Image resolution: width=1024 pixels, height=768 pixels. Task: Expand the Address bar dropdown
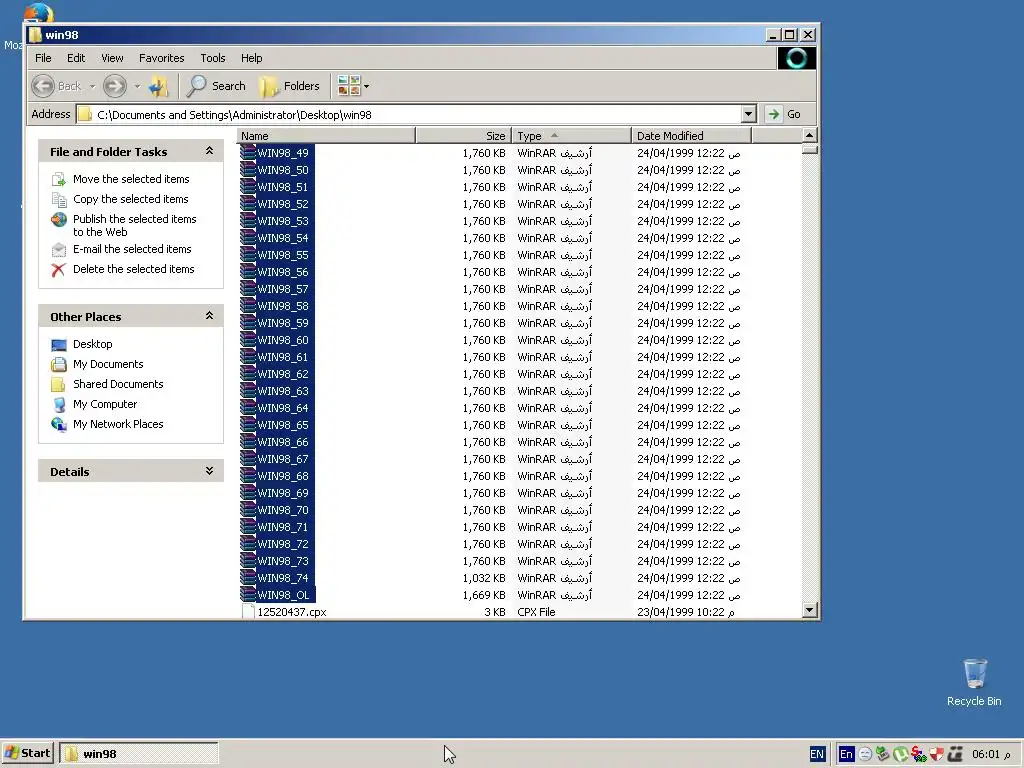[x=748, y=114]
